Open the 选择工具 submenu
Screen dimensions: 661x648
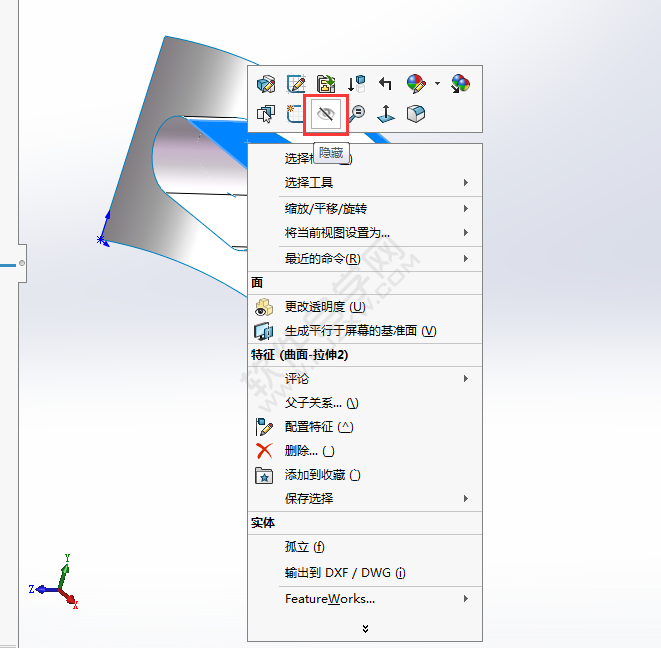[x=365, y=183]
